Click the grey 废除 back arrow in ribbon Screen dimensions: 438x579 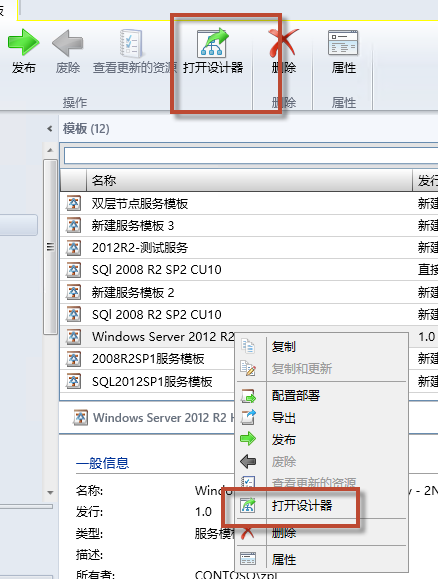coord(68,43)
